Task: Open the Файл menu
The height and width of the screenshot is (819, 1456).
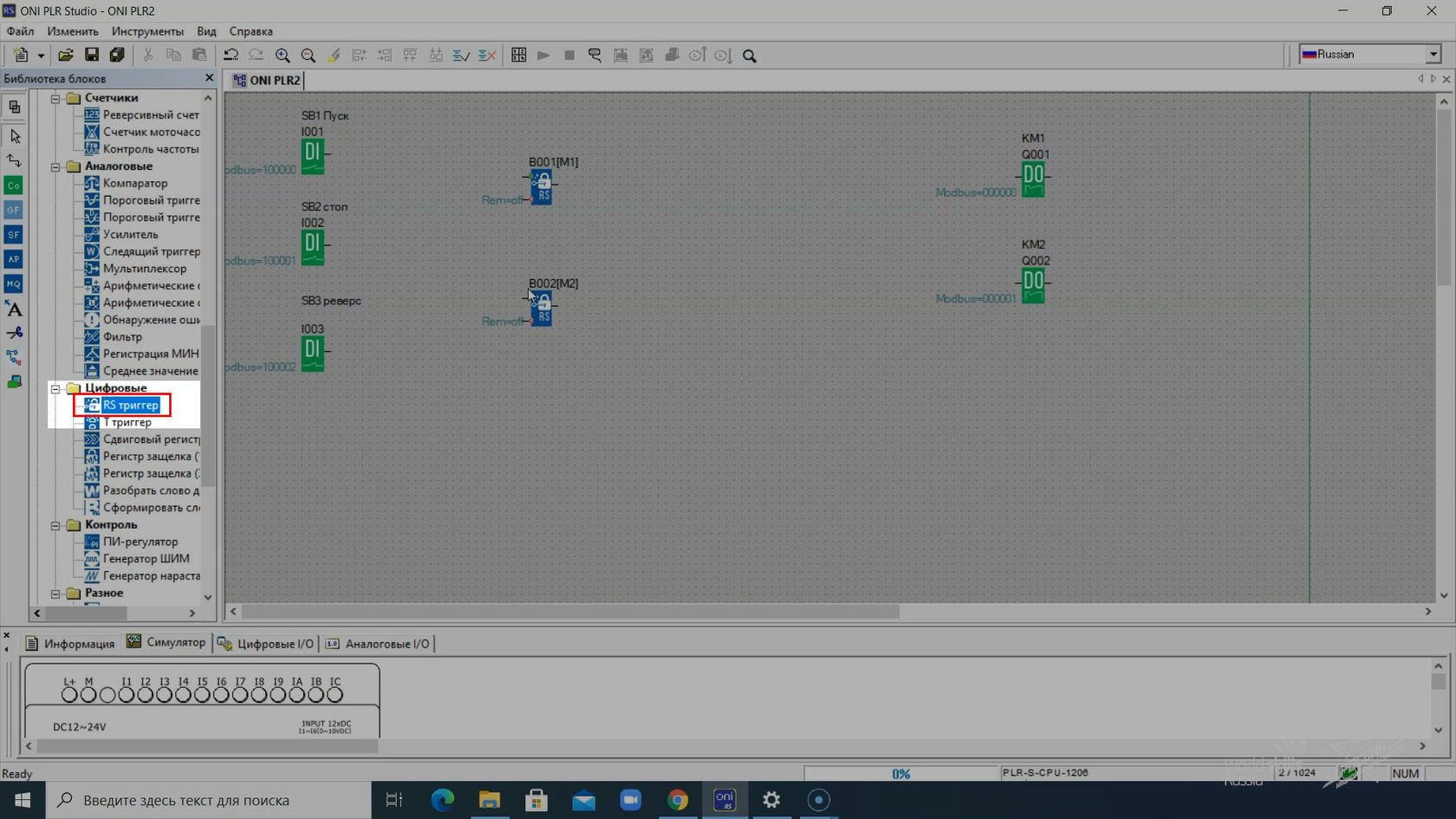Action: click(20, 31)
